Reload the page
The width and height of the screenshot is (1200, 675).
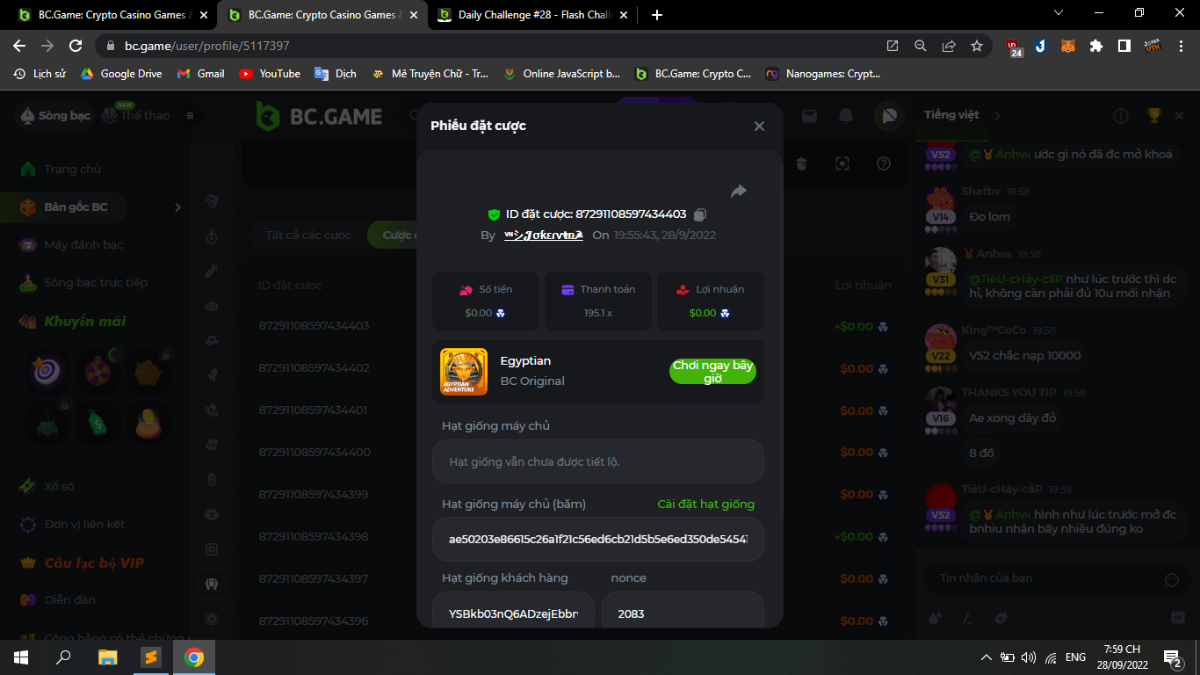(75, 46)
